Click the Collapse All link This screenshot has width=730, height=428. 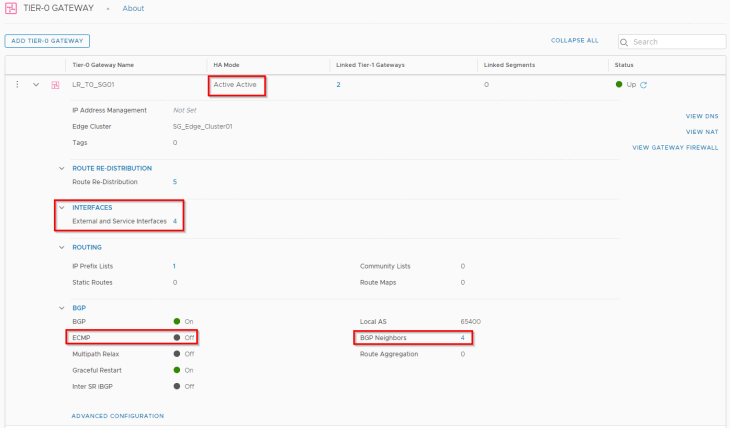574,41
